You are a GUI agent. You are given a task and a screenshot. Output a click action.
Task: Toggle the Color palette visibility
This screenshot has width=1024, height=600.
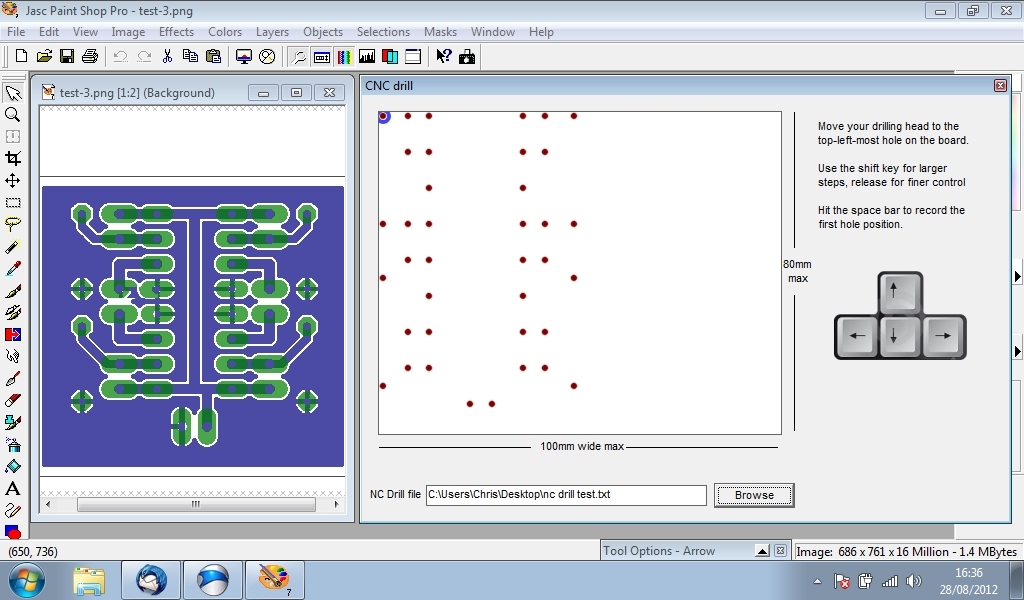point(345,57)
